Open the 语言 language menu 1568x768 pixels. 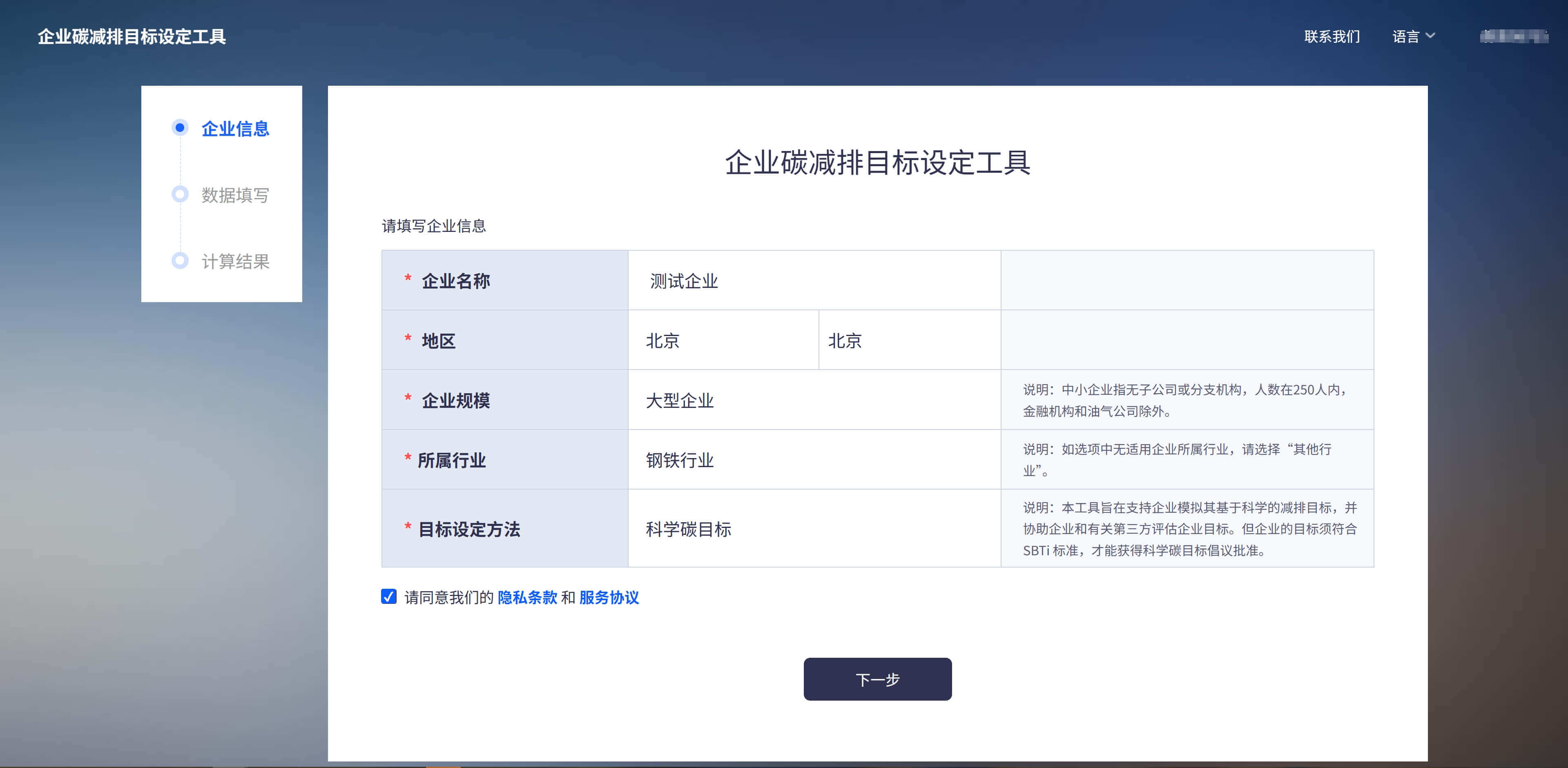pyautogui.click(x=1405, y=36)
